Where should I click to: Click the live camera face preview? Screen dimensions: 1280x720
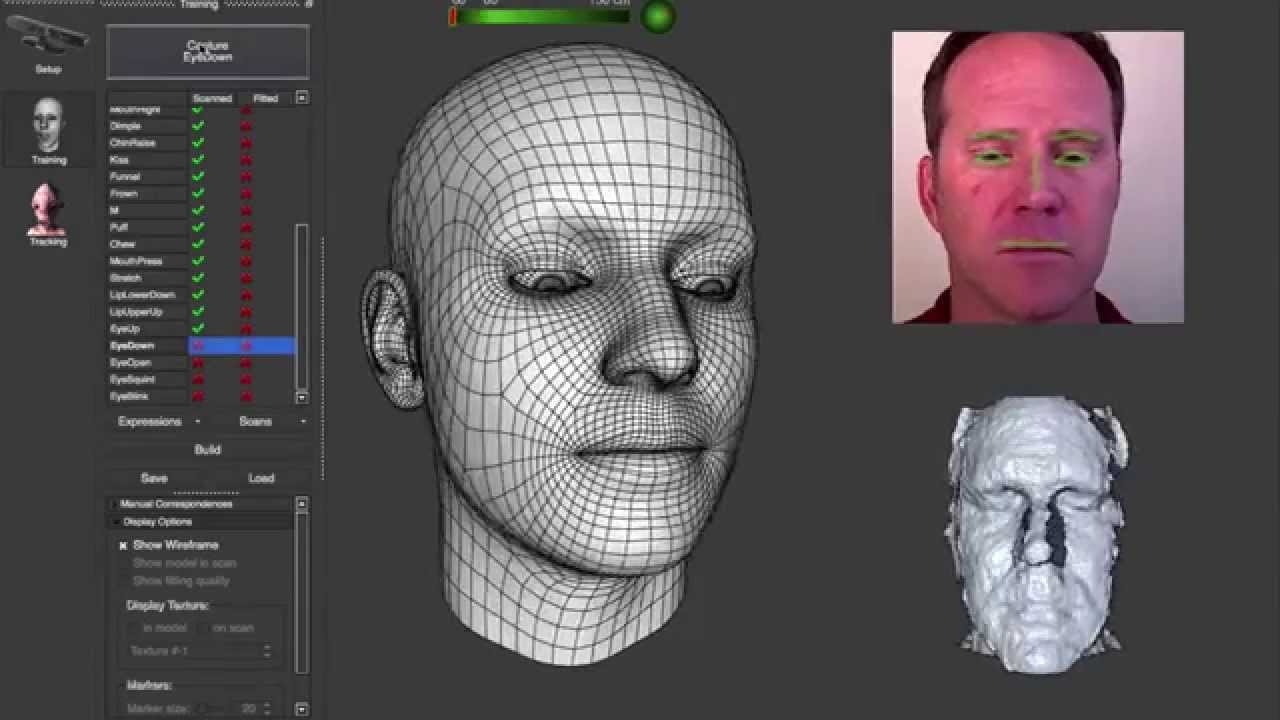tap(1037, 177)
